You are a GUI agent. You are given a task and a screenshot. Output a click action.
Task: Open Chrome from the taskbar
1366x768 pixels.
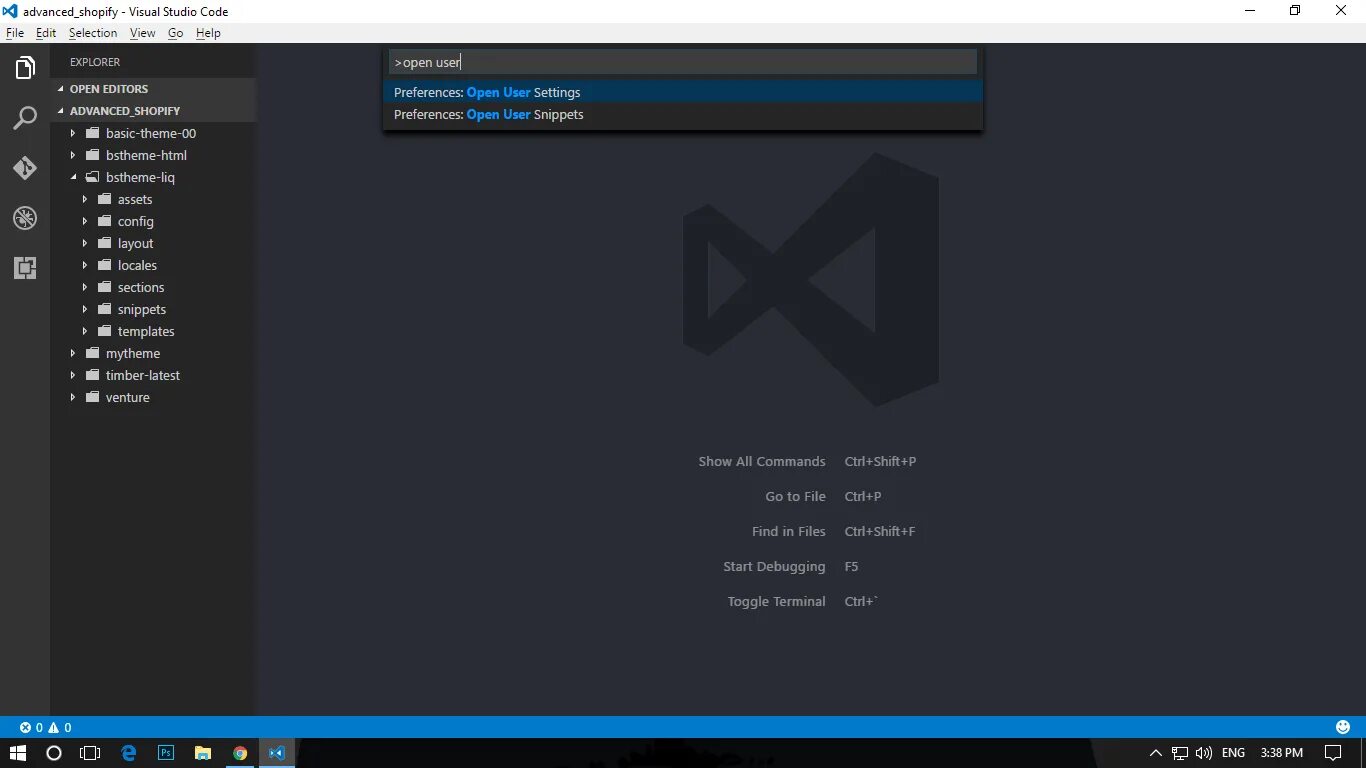coord(240,753)
